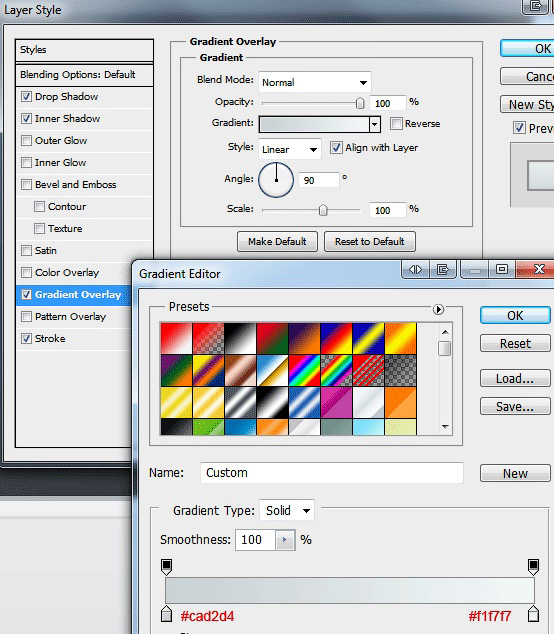Choose the rainbow spectrum gradient preset
Image resolution: width=554 pixels, height=634 pixels.
[x=304, y=370]
